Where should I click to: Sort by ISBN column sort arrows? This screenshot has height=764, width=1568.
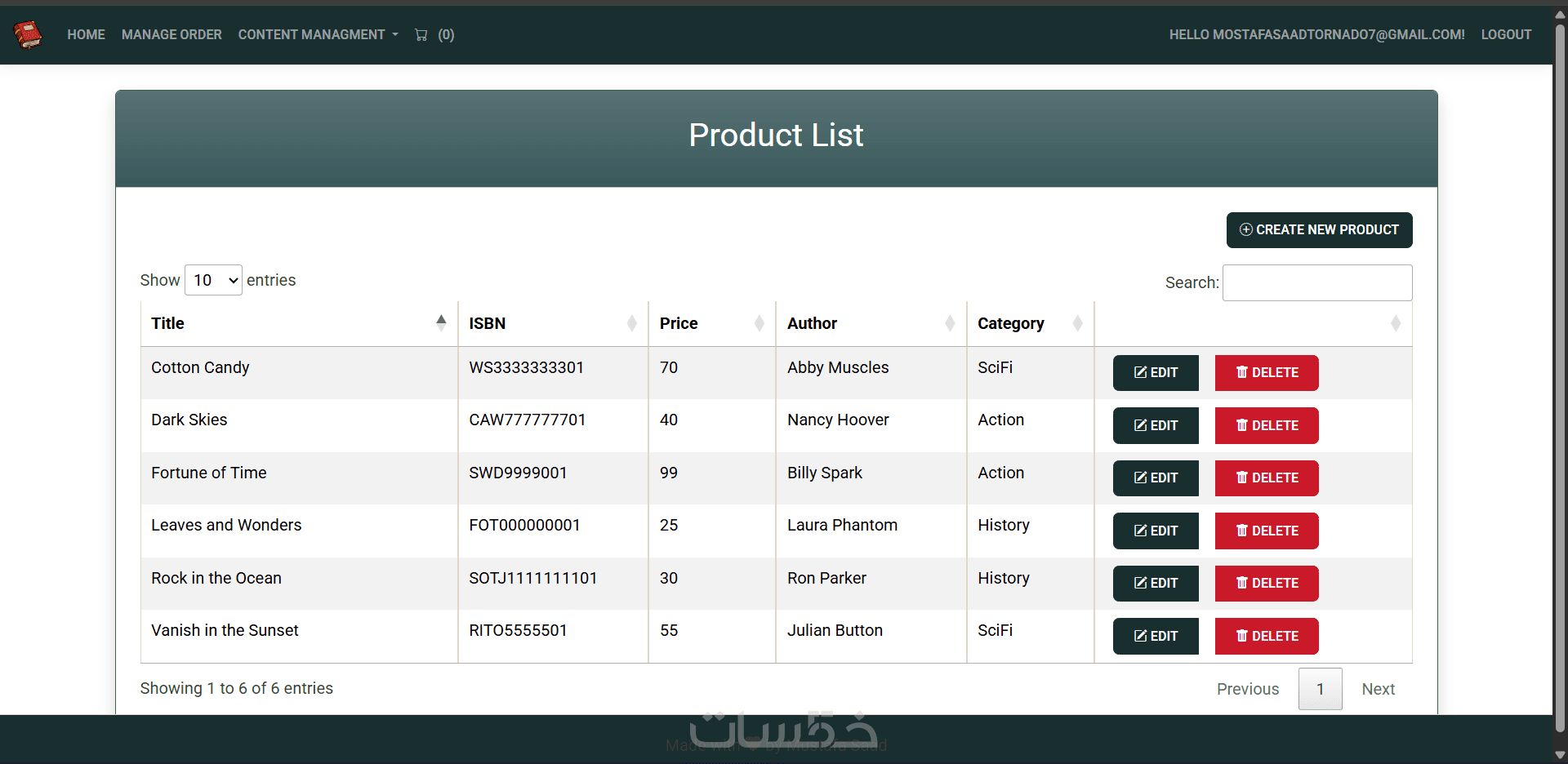pyautogui.click(x=631, y=323)
